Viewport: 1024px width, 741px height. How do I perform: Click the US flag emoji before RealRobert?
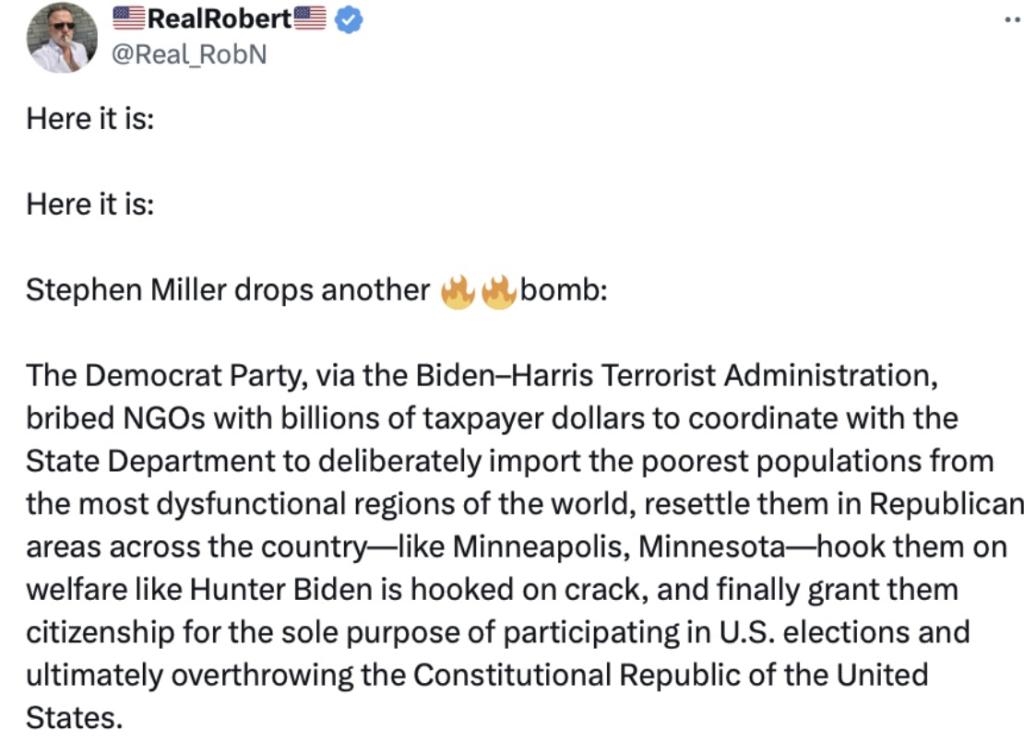pyautogui.click(x=128, y=18)
